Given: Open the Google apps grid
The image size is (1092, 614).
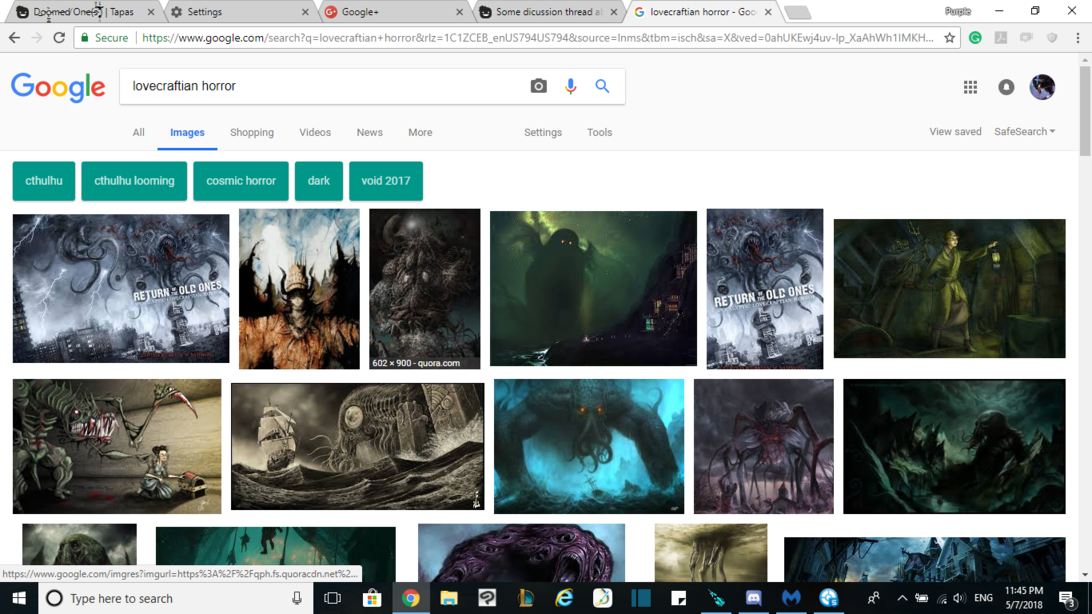Looking at the screenshot, I should [x=970, y=87].
